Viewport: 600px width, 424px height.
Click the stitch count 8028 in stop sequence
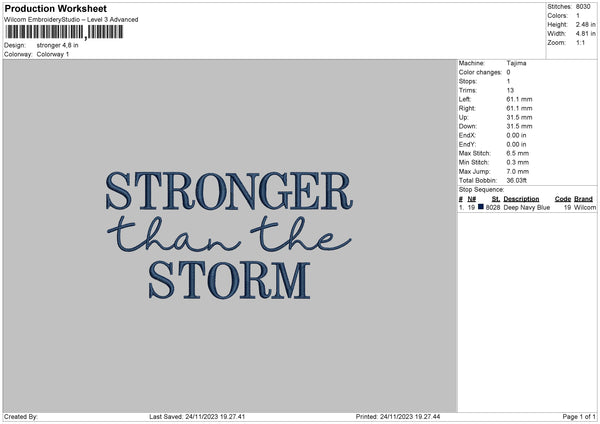(493, 207)
